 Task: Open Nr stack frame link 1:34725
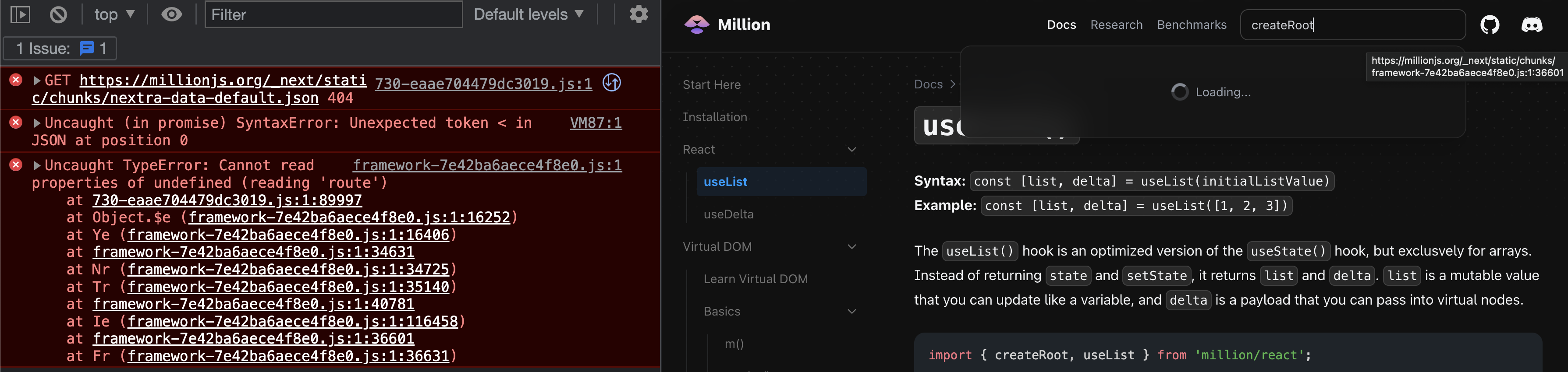288,269
